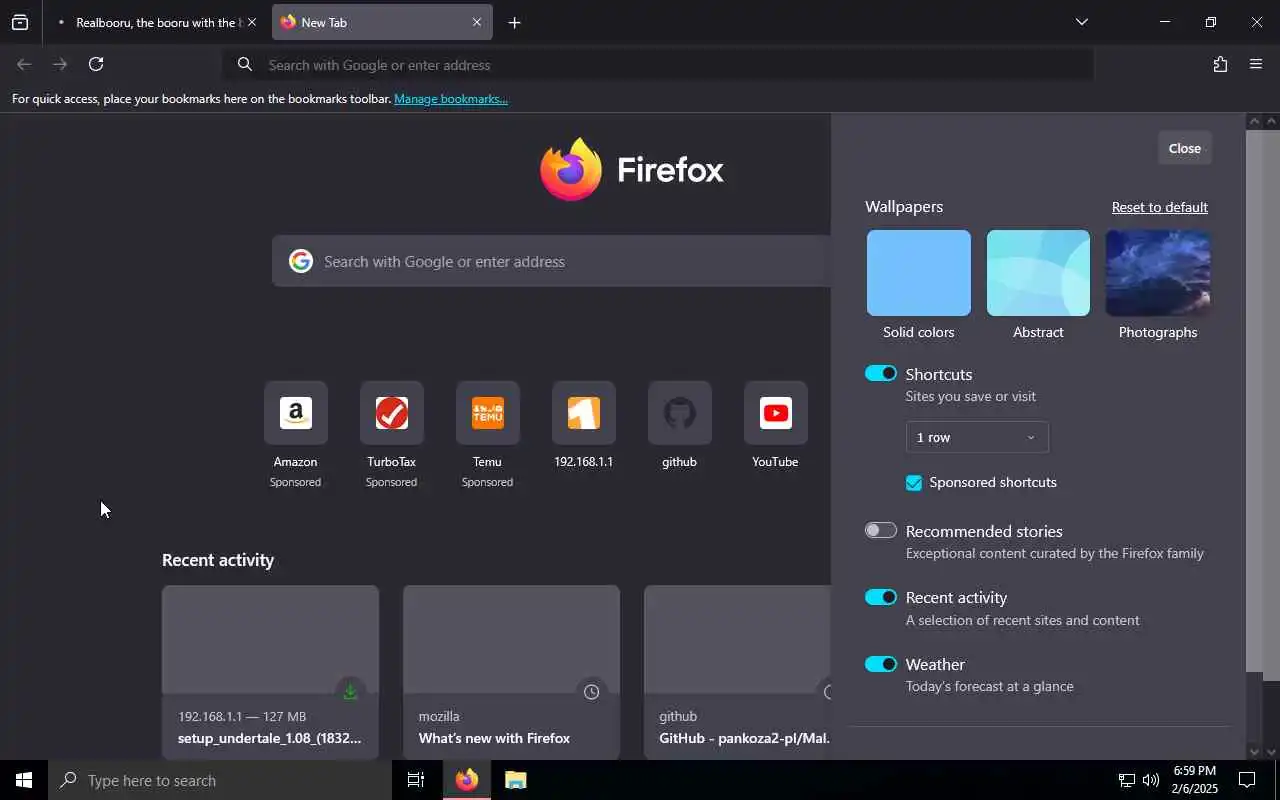Focus the address bar field
This screenshot has height=800, width=1280.
click(658, 65)
